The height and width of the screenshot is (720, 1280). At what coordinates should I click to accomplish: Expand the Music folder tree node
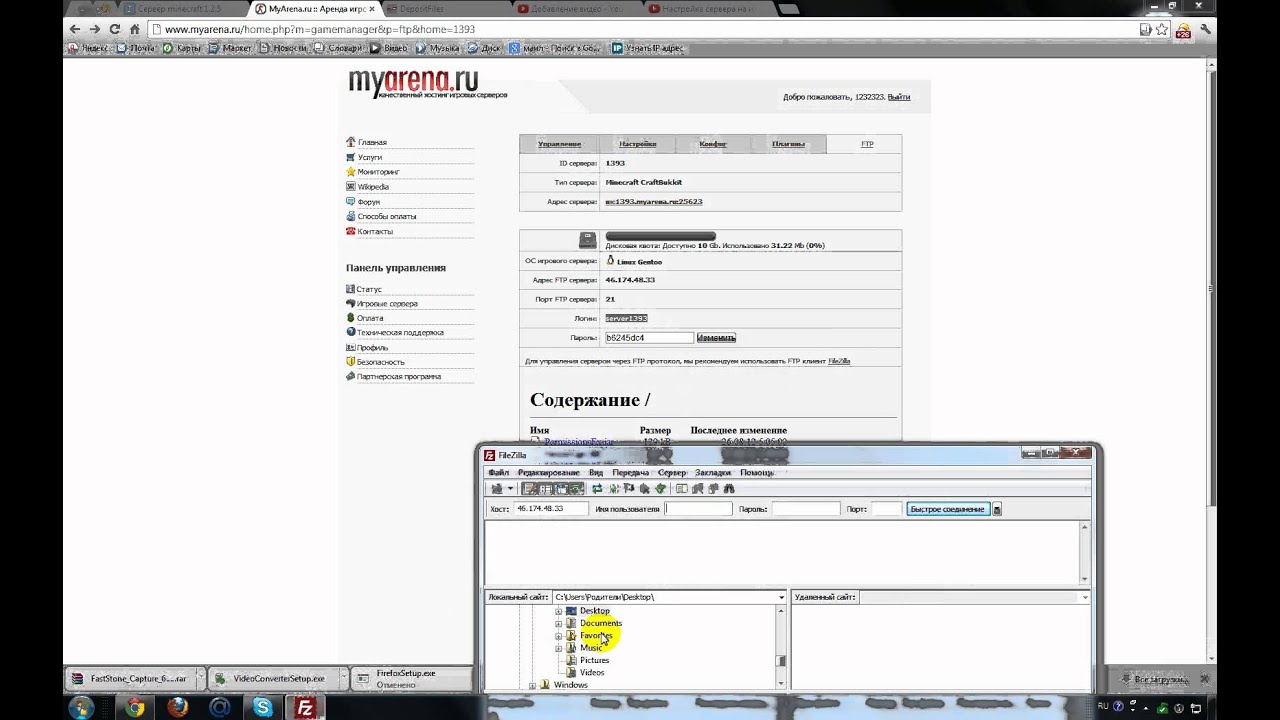[x=558, y=648]
